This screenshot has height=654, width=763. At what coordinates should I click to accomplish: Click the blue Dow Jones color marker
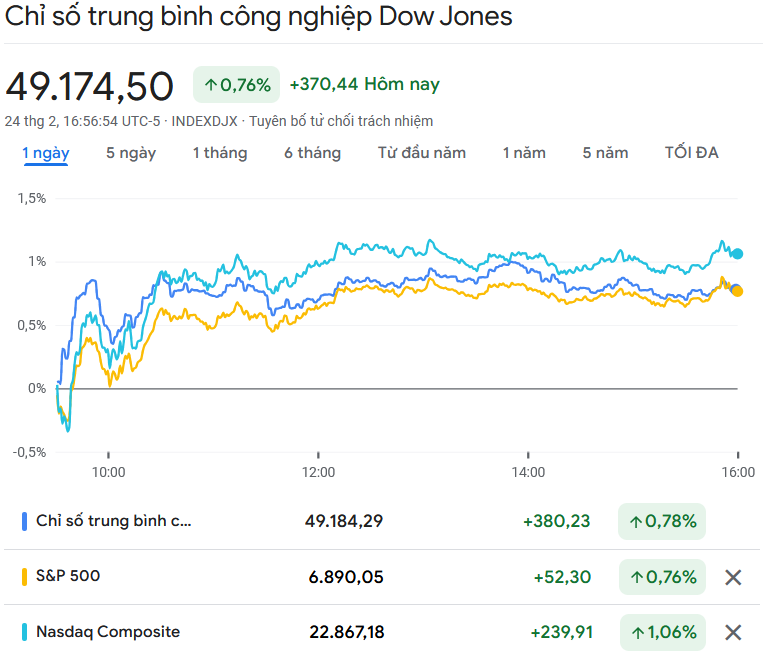coord(24,521)
